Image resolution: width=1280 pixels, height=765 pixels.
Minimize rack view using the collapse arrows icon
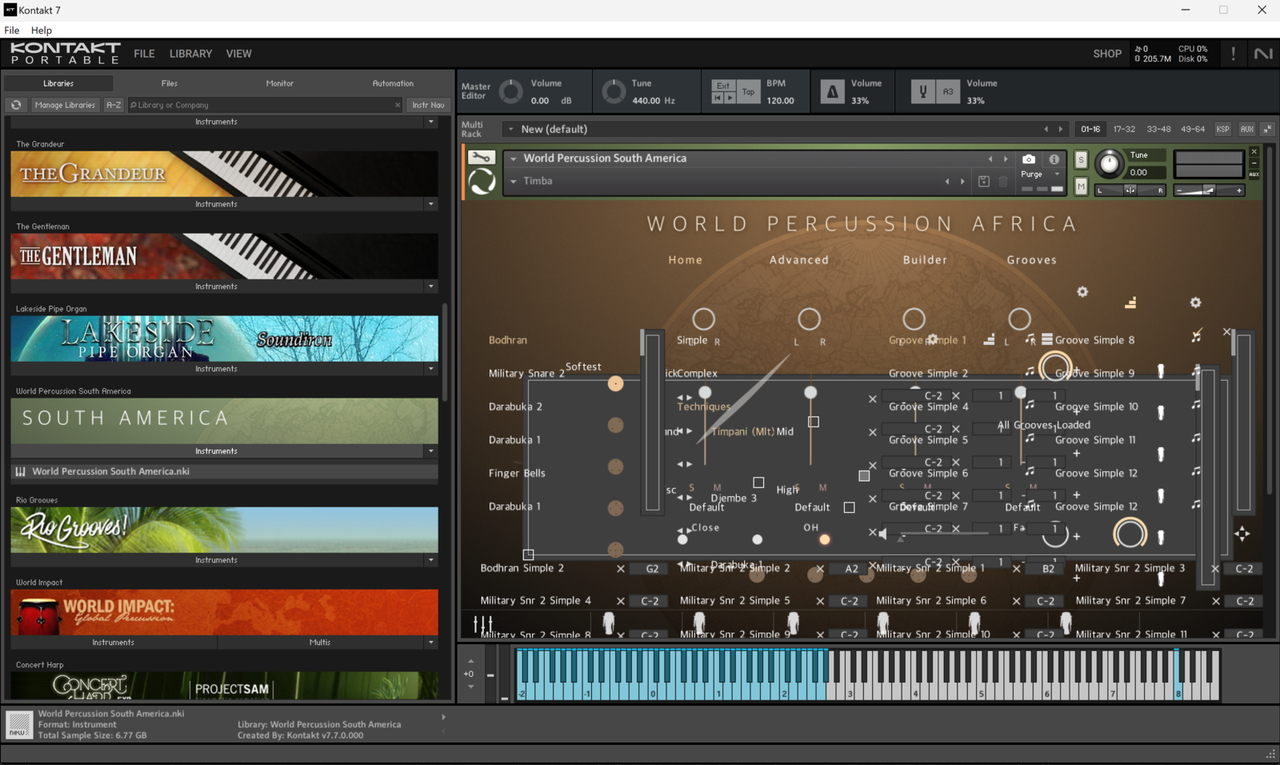pyautogui.click(x=1268, y=129)
